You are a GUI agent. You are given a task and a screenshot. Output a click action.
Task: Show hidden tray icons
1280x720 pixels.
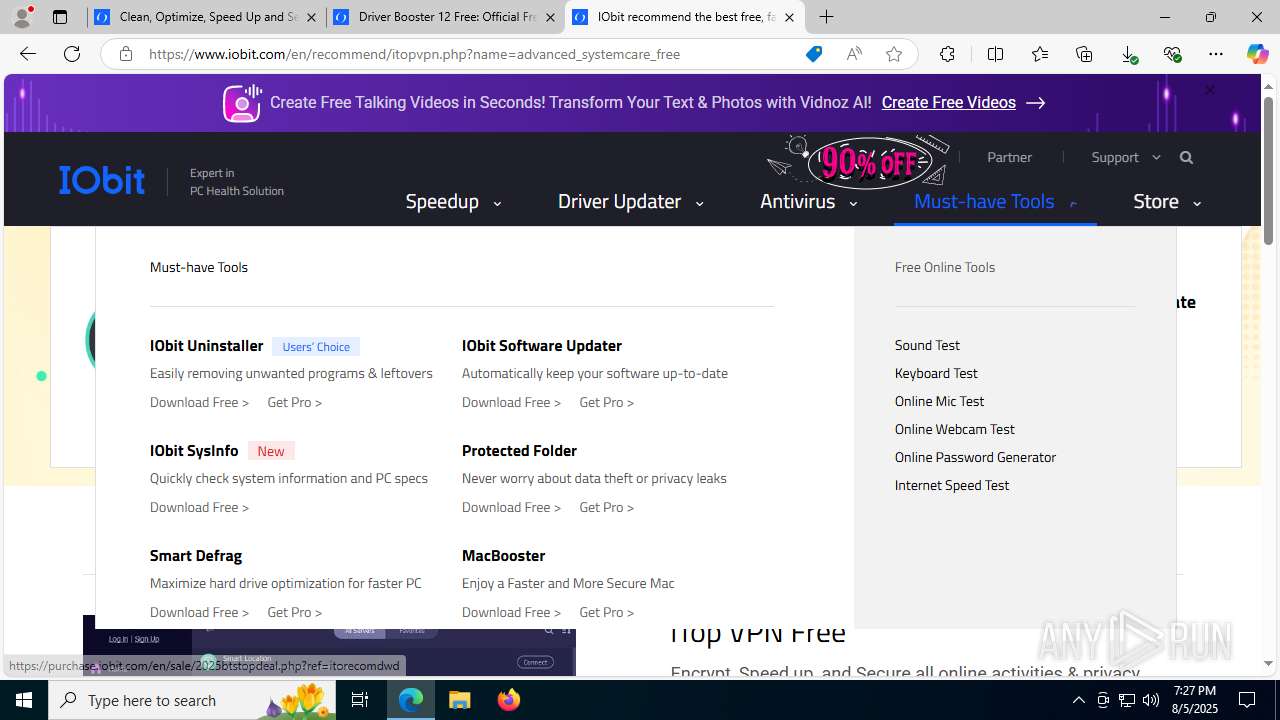[1078, 700]
